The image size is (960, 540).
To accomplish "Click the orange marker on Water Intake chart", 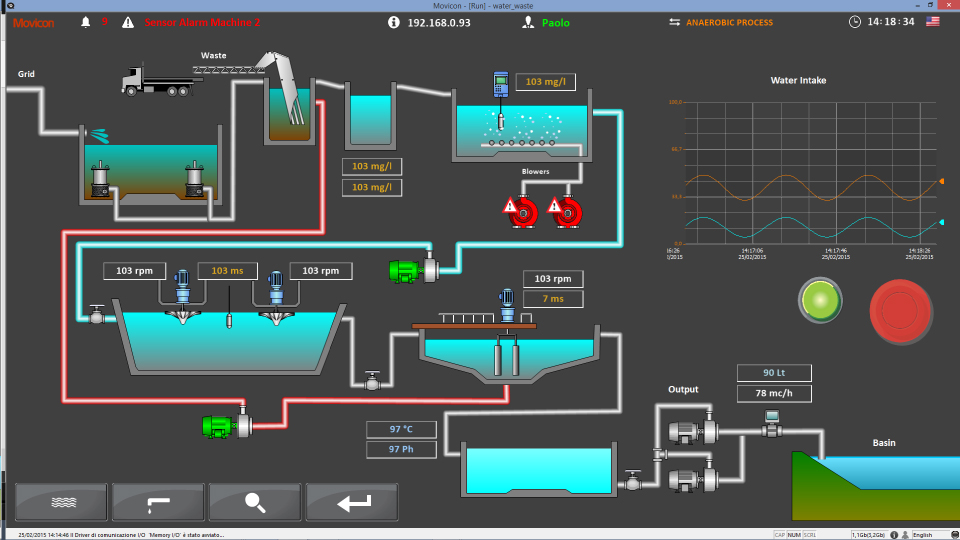I will [942, 181].
